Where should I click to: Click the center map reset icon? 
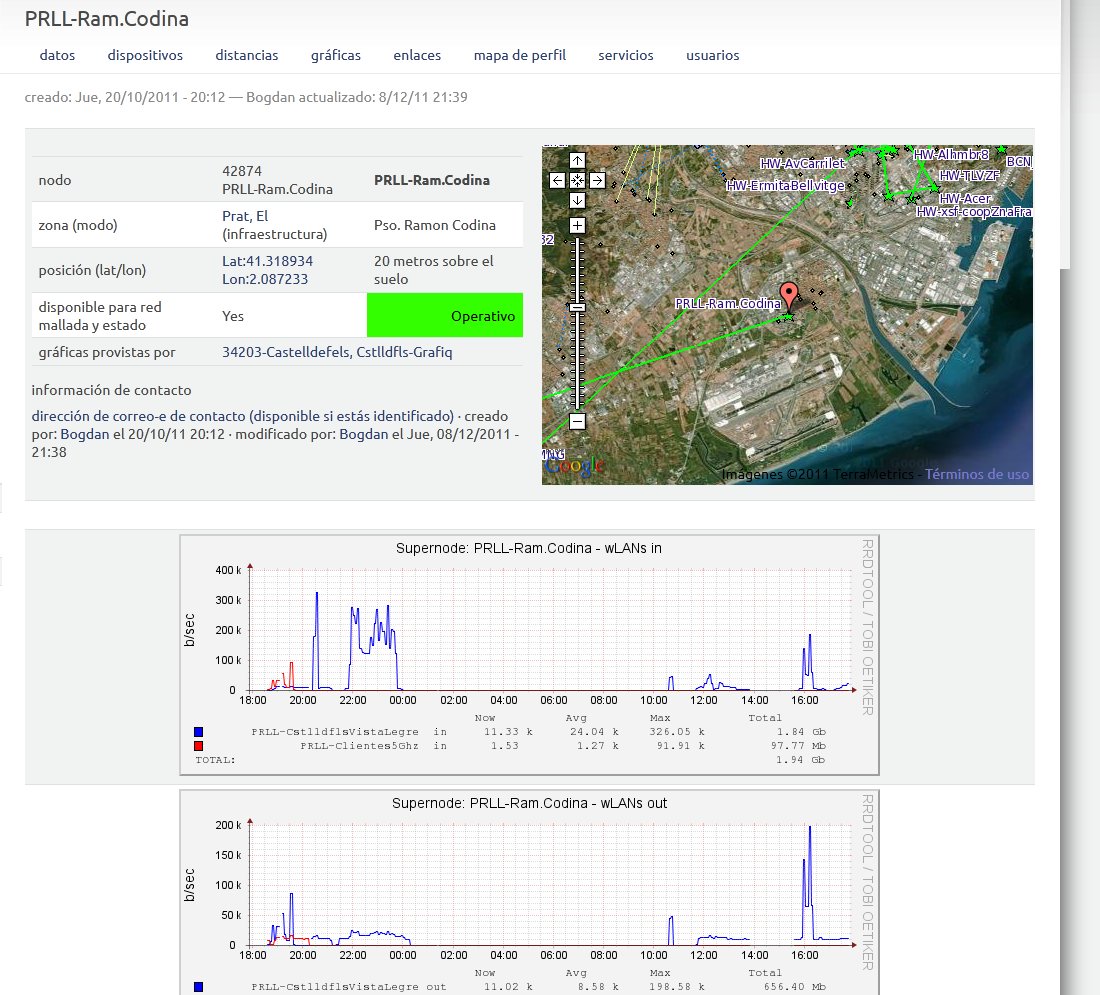577,180
